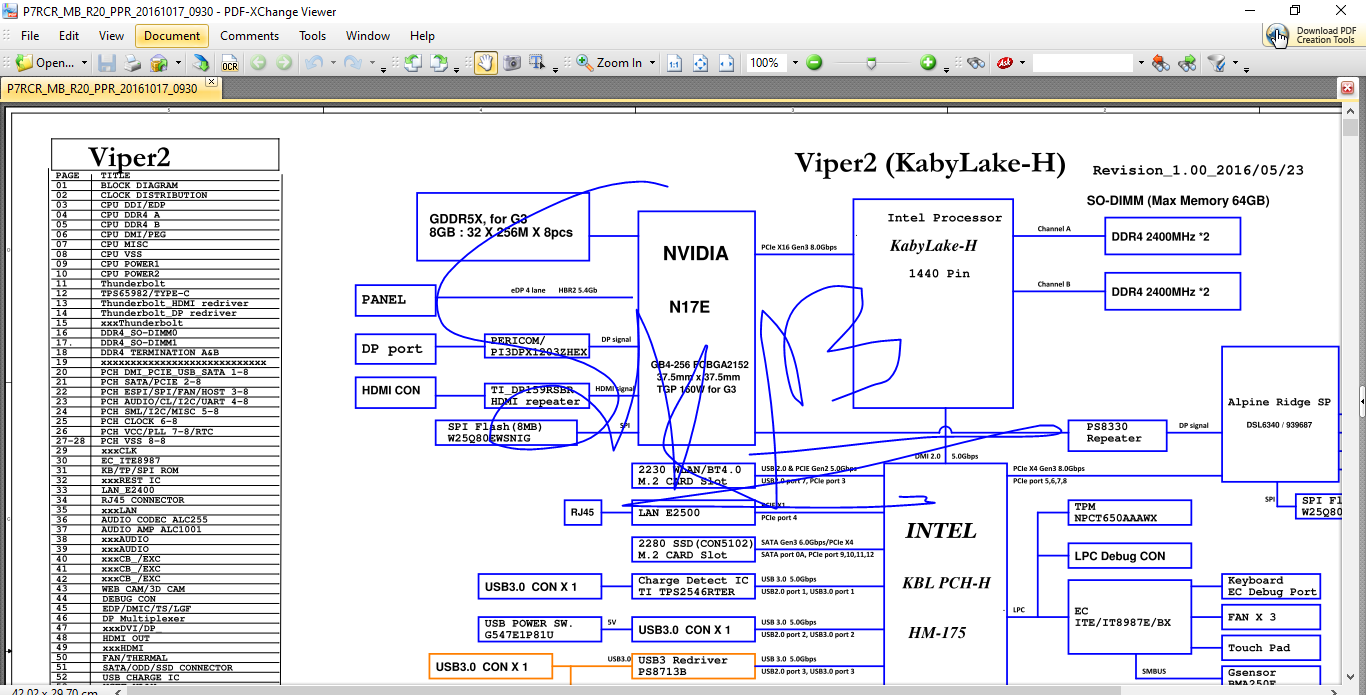Click the zoom slider handle

(x=872, y=63)
